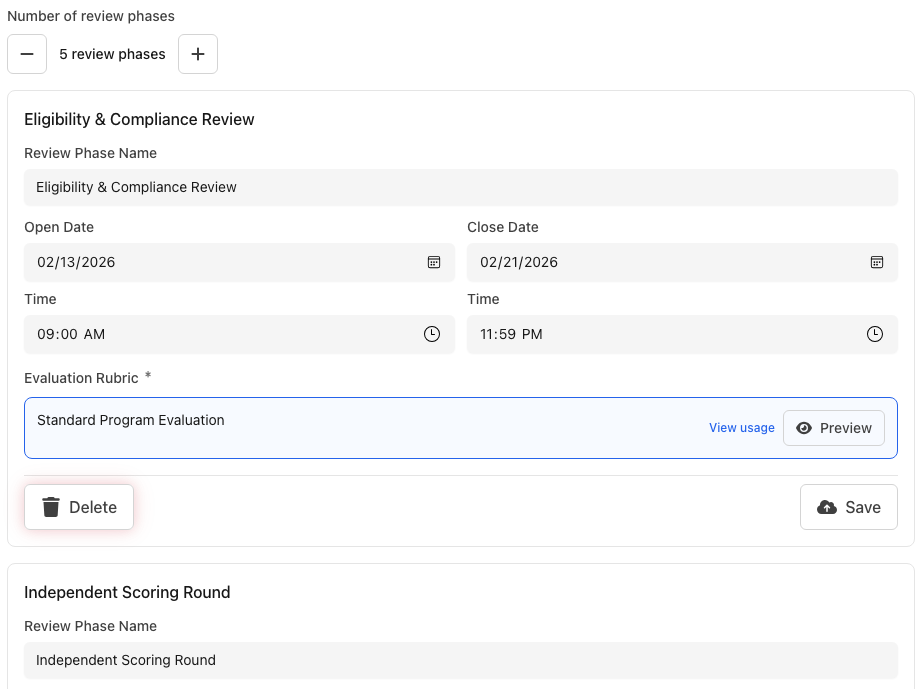Open the clock picker for the 09:00 AM time
The height and width of the screenshot is (689, 921).
tap(433, 334)
